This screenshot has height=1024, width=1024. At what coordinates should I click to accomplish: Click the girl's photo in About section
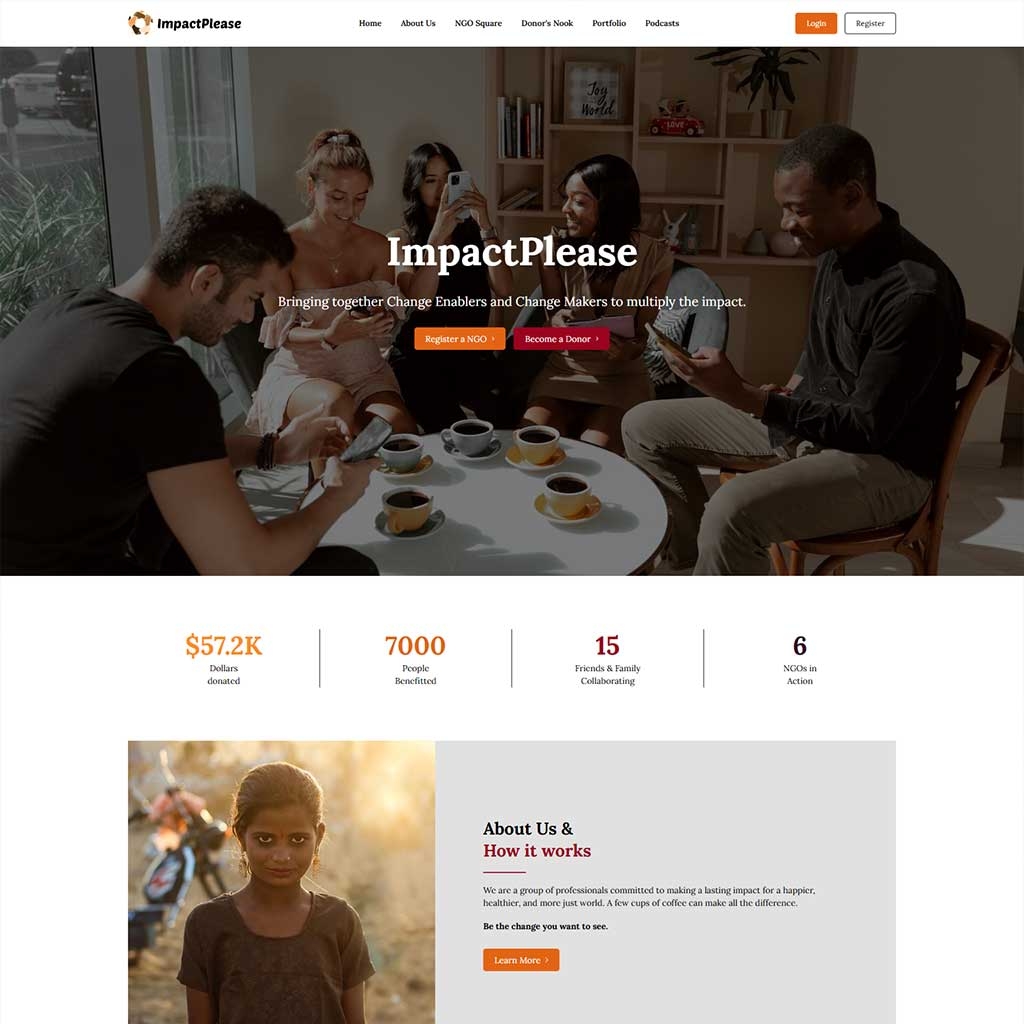[x=281, y=882]
